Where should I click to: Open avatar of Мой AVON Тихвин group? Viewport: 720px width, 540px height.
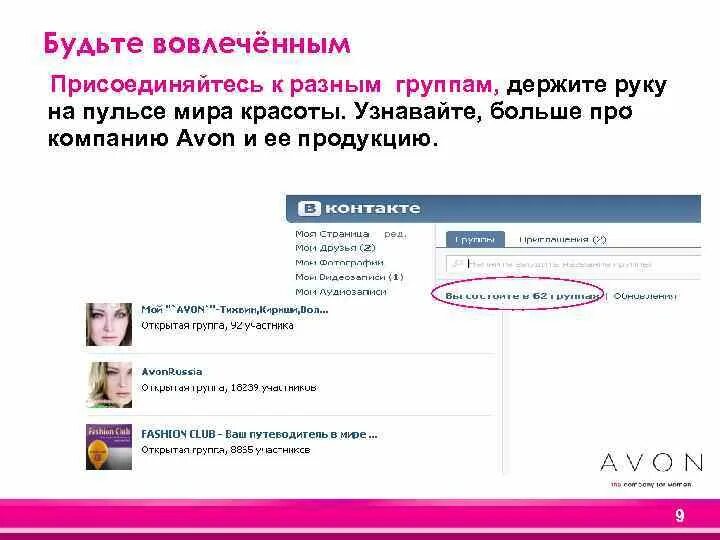pyautogui.click(x=109, y=324)
